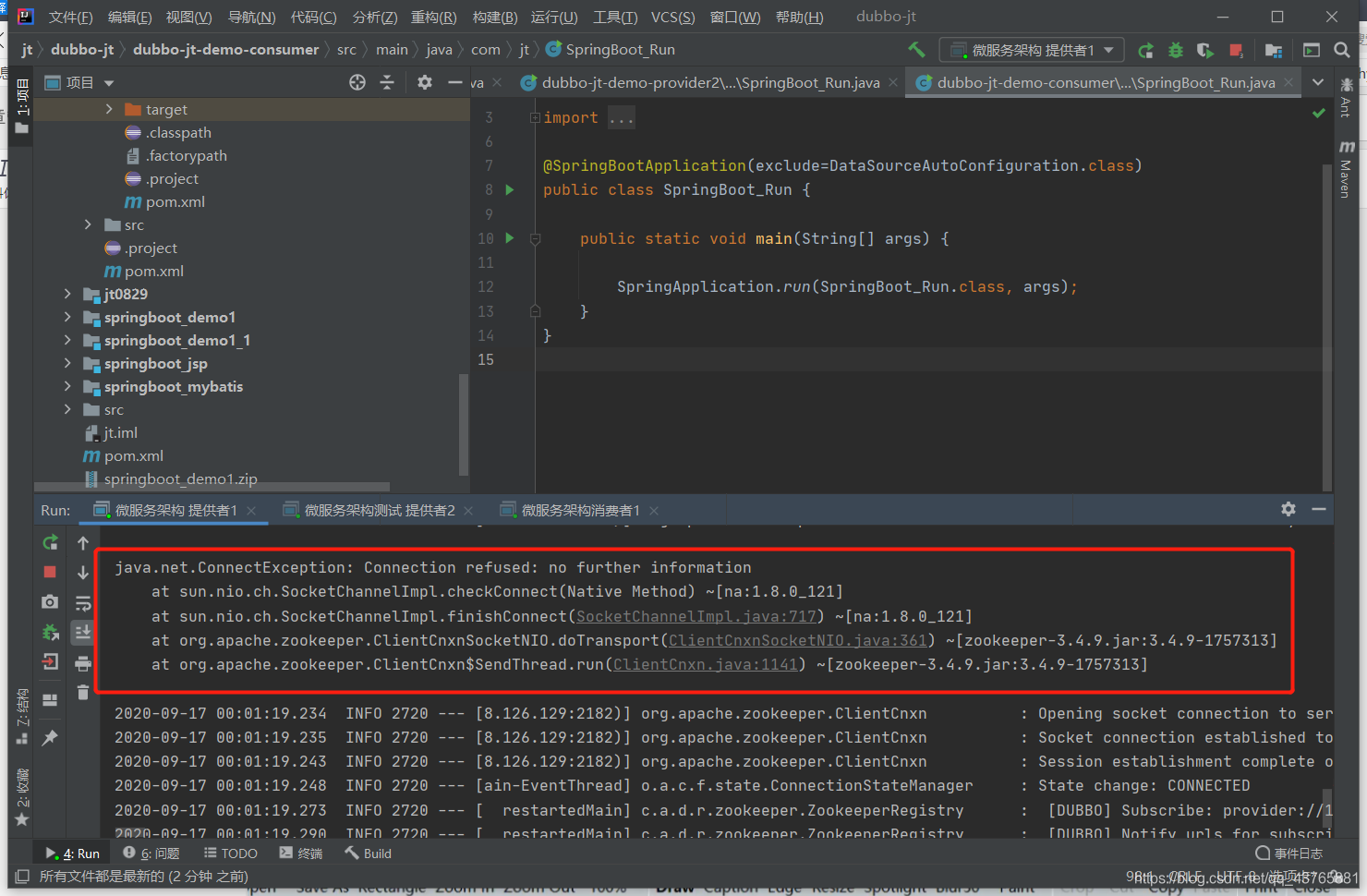Go down the stack trace arrow
1367x896 pixels.
click(x=83, y=572)
